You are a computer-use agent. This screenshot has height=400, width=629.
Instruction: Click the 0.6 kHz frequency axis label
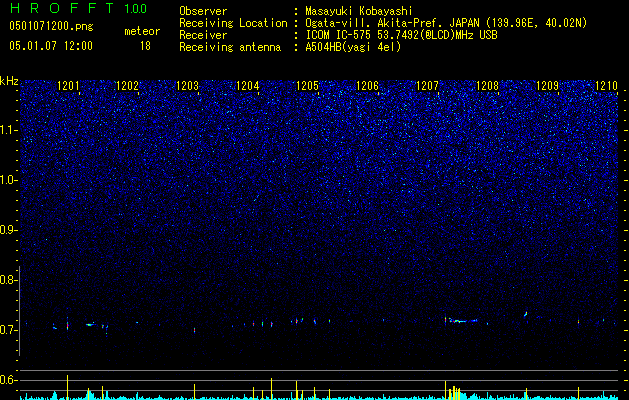9,380
